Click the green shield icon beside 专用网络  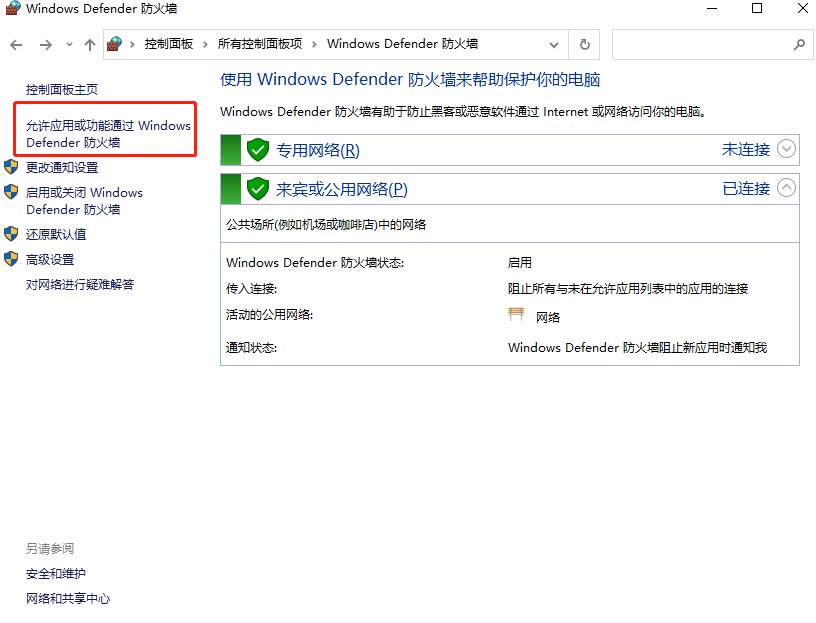pyautogui.click(x=258, y=149)
